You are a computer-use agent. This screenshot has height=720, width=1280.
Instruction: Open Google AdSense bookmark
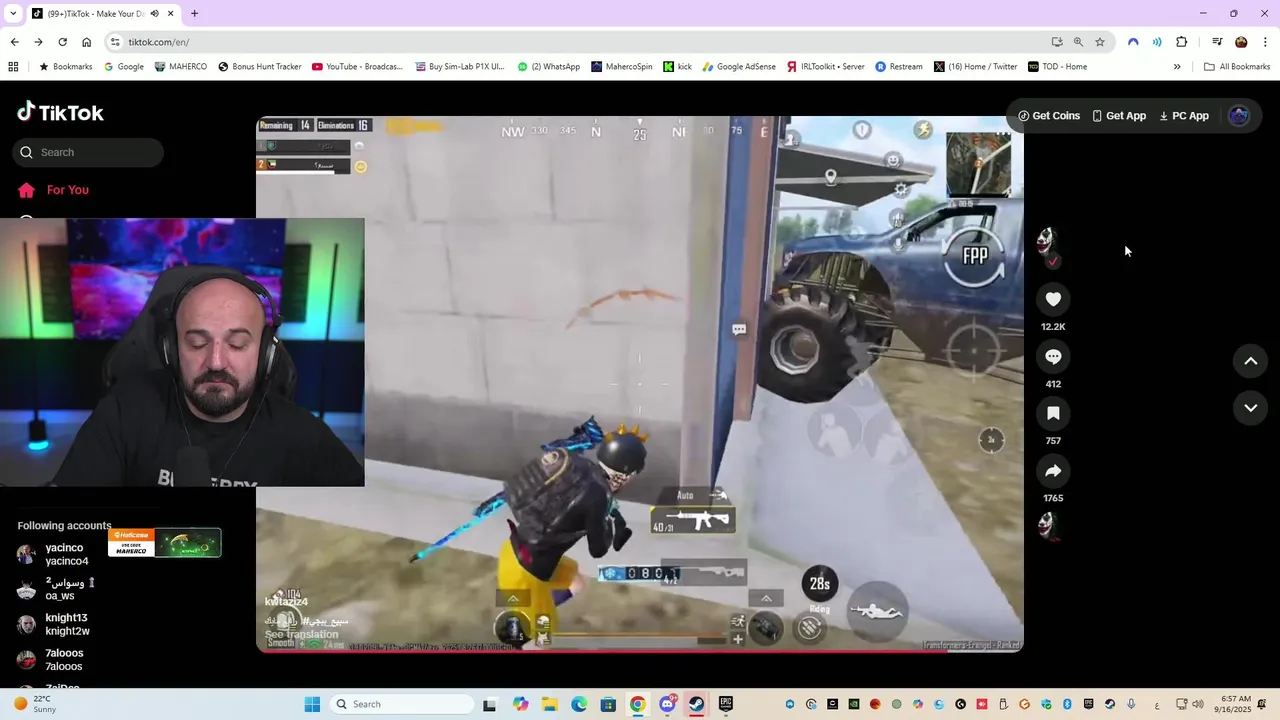[739, 67]
